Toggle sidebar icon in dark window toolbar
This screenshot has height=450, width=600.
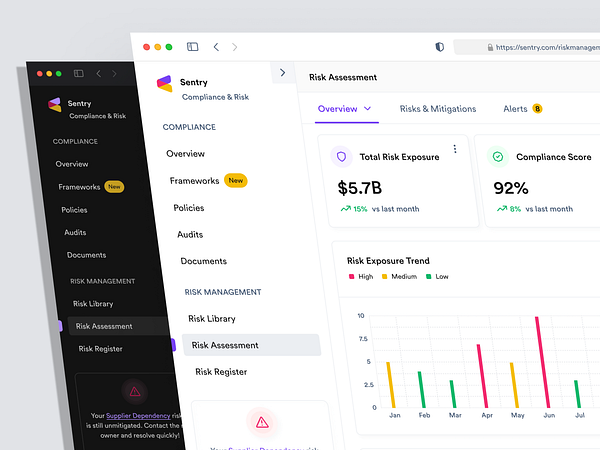click(78, 73)
